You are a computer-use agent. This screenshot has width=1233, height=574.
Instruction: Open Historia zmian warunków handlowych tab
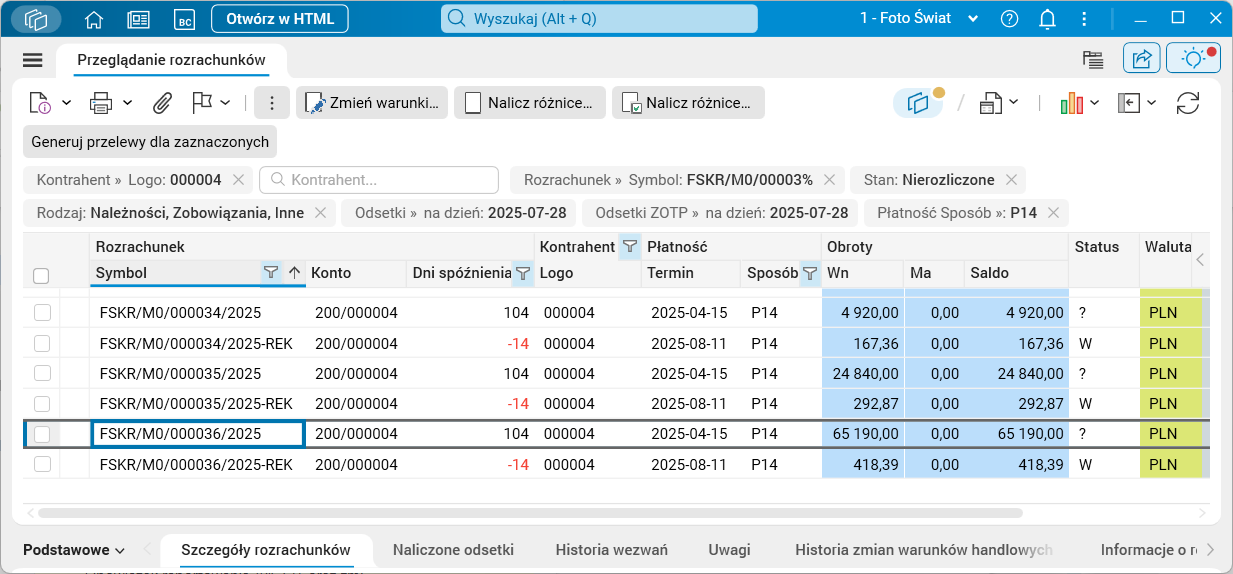pos(924,550)
